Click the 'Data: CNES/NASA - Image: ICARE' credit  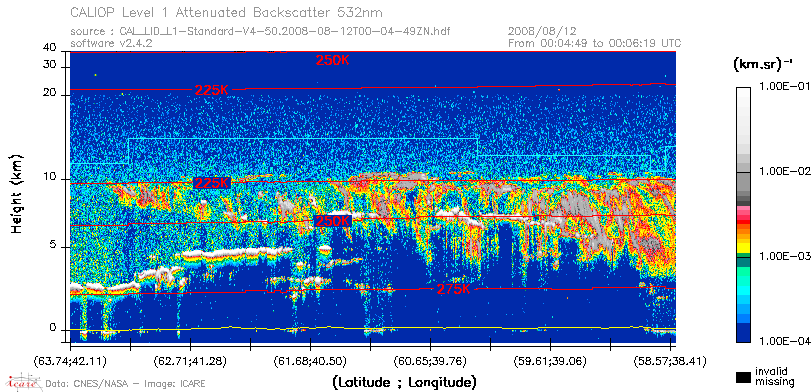click(x=125, y=384)
